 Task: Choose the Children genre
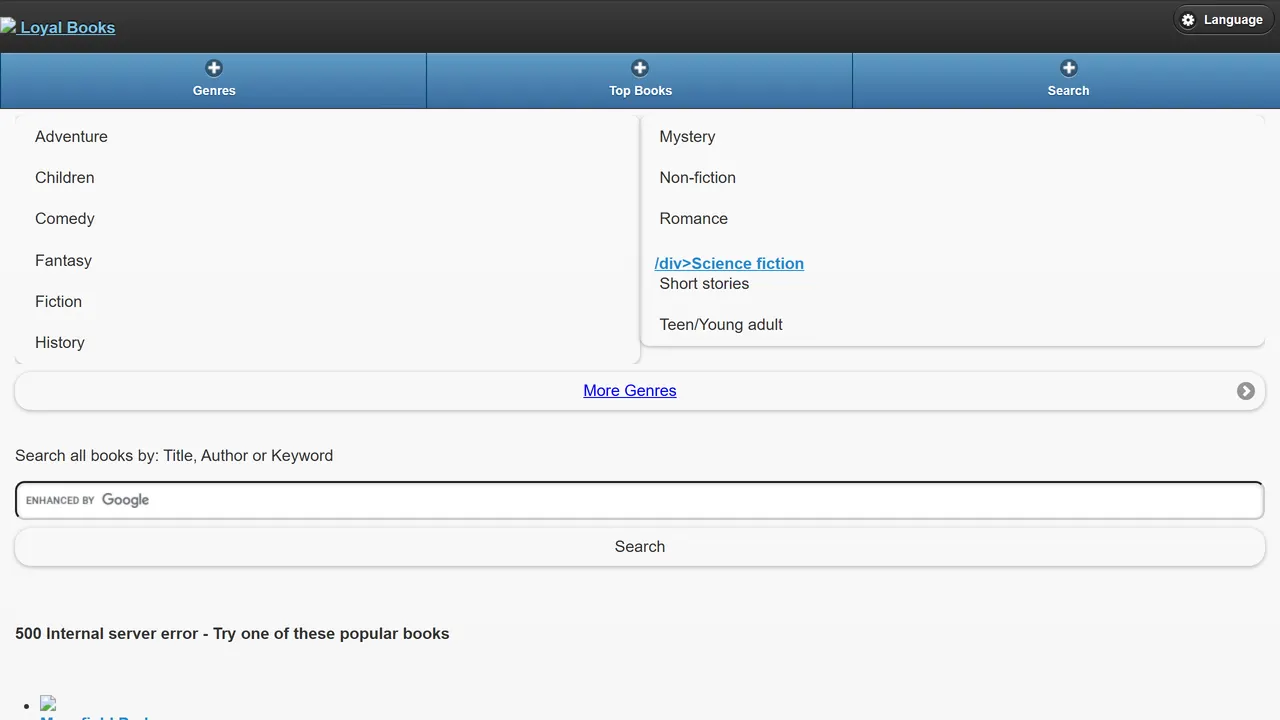65,178
